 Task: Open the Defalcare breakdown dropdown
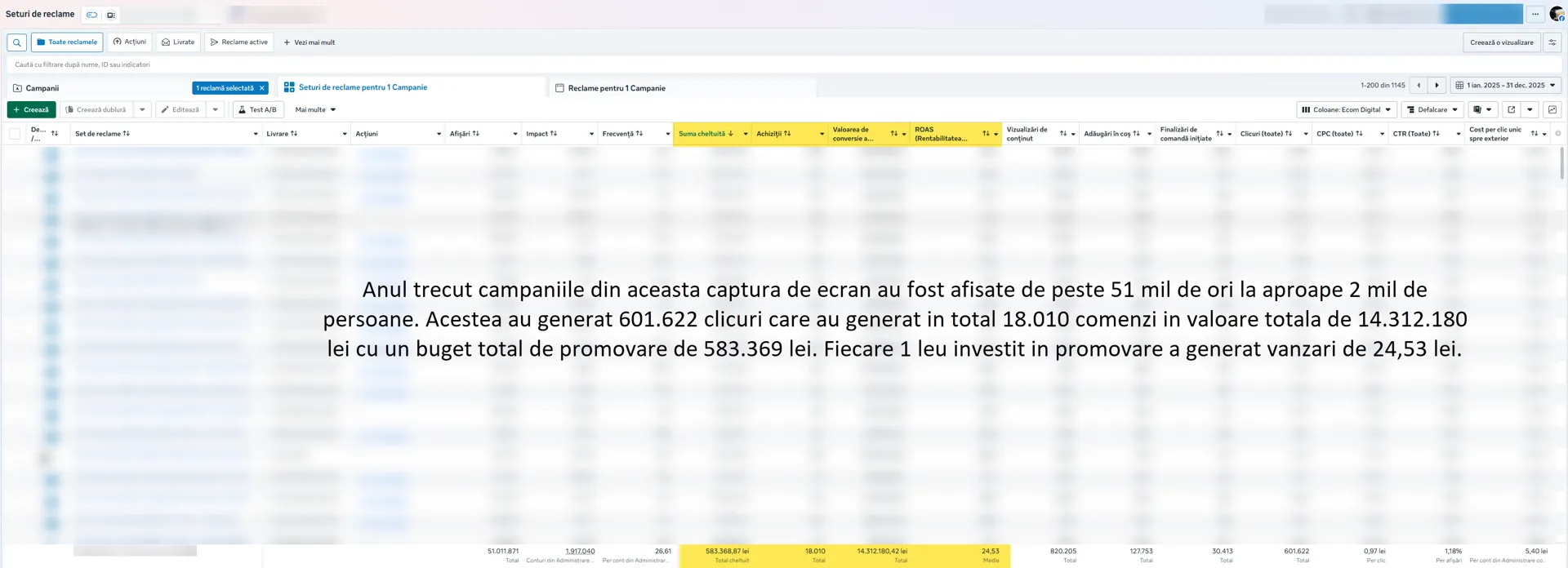pos(1432,109)
